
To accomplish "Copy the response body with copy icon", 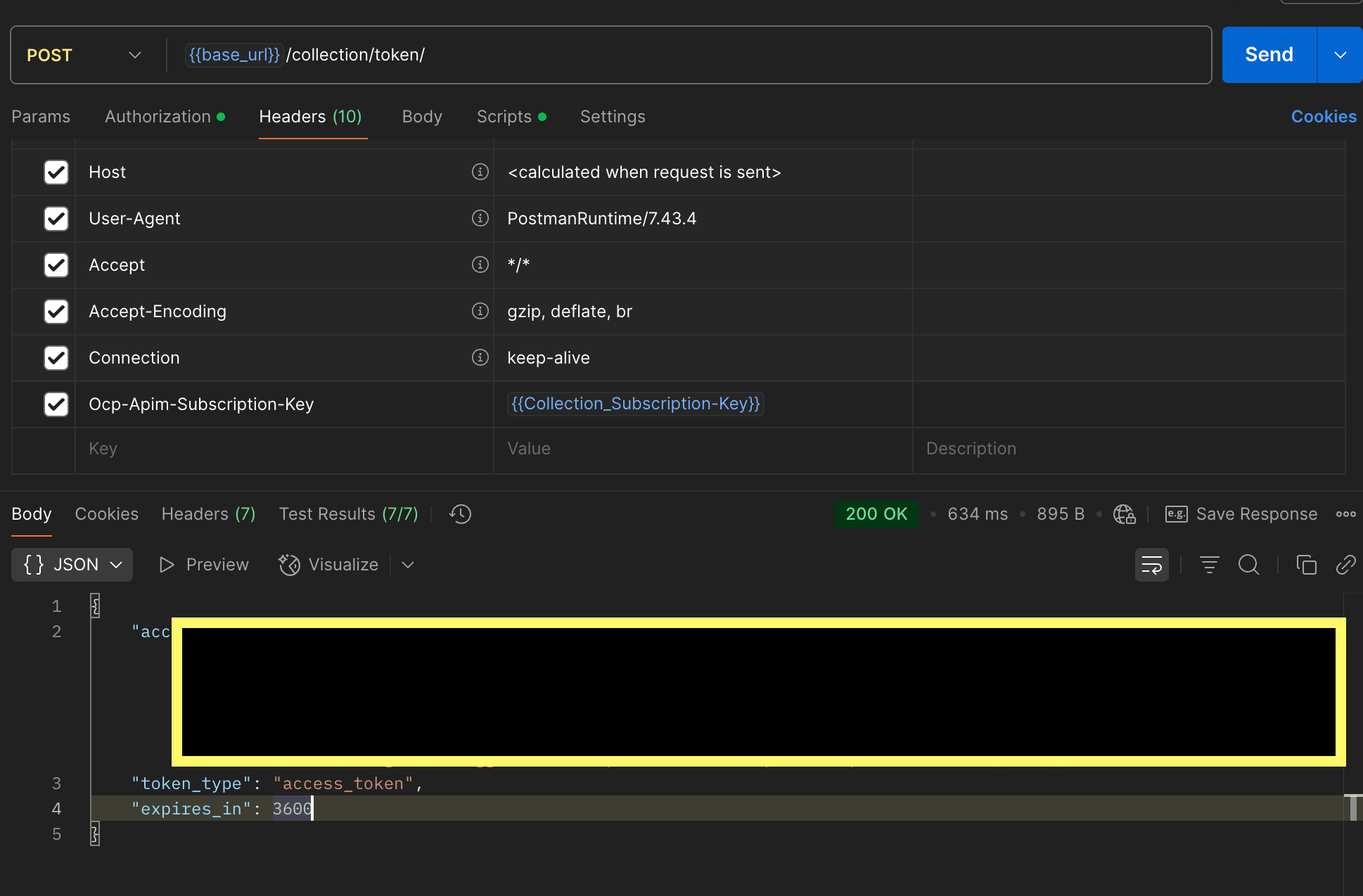I will [1306, 565].
